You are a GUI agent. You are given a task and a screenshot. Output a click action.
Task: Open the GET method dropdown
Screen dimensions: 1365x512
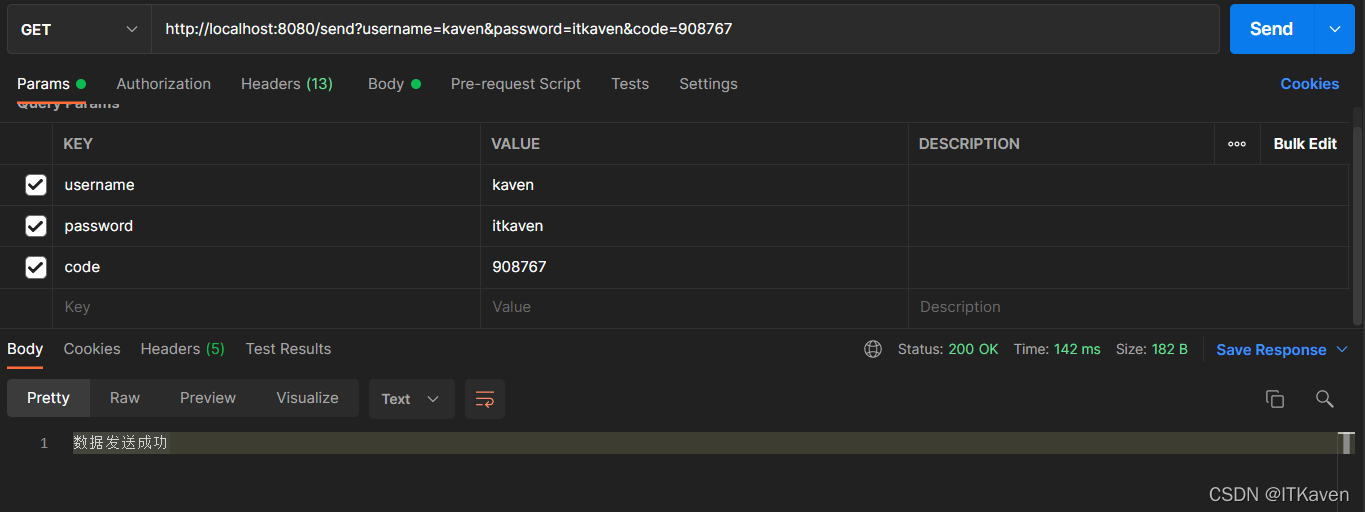tap(79, 29)
